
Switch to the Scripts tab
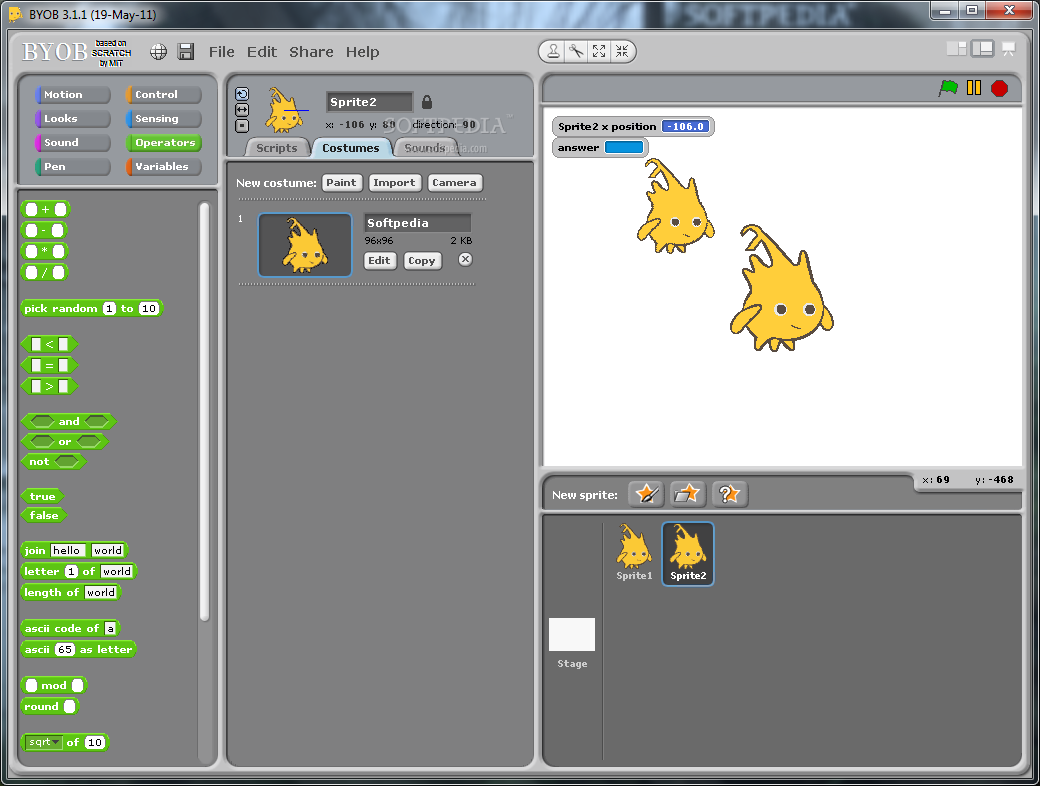coord(277,148)
